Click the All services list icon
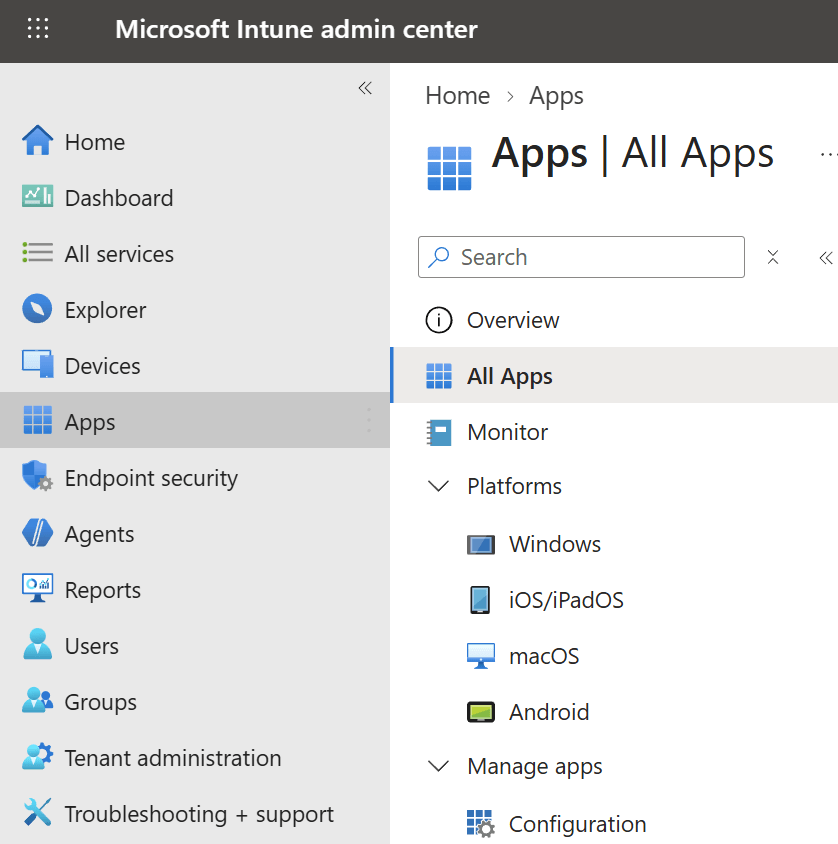Viewport: 838px width, 844px height. 37,252
